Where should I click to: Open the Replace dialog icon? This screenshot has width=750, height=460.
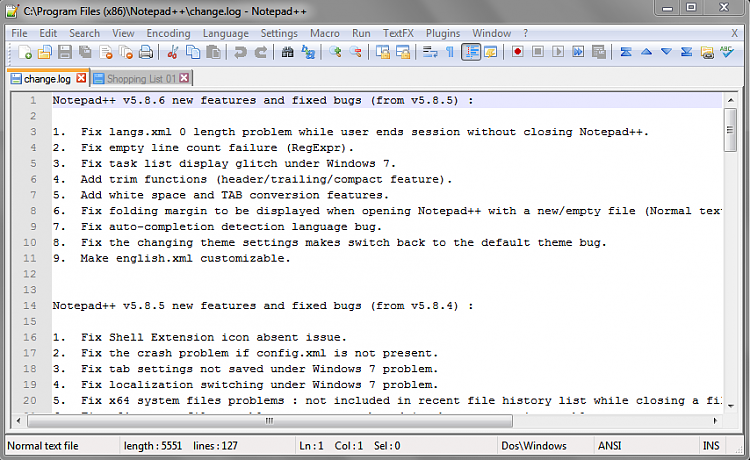coord(308,52)
